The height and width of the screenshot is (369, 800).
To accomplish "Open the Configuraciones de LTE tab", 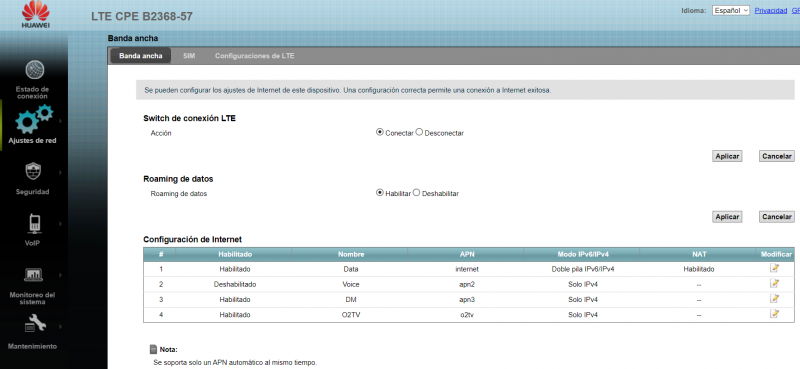I will click(x=255, y=56).
